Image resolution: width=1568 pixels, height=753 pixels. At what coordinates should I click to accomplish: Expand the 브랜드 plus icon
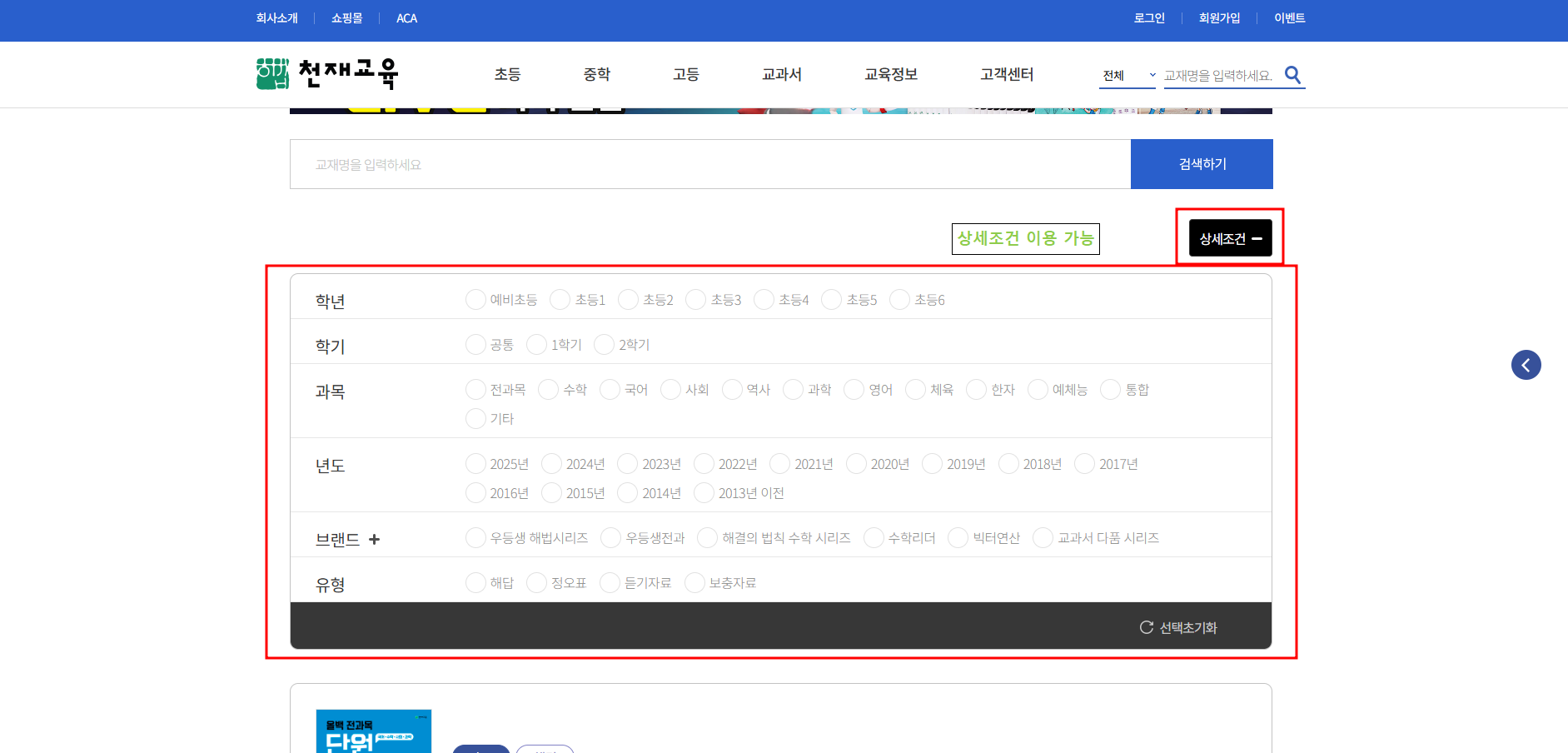(x=375, y=540)
